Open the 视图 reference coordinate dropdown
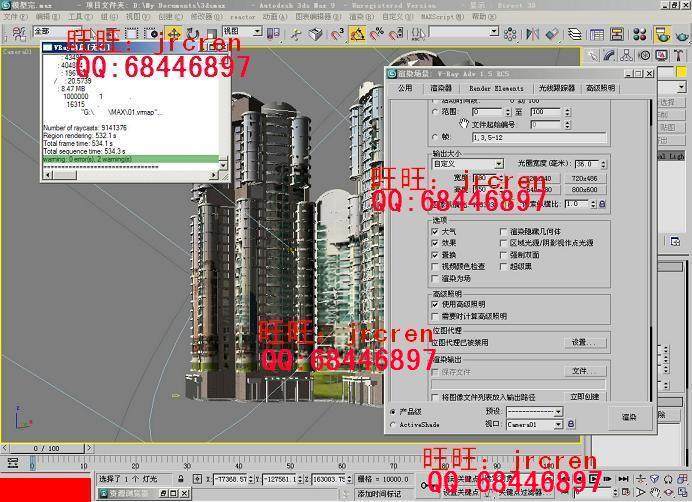 [242, 31]
